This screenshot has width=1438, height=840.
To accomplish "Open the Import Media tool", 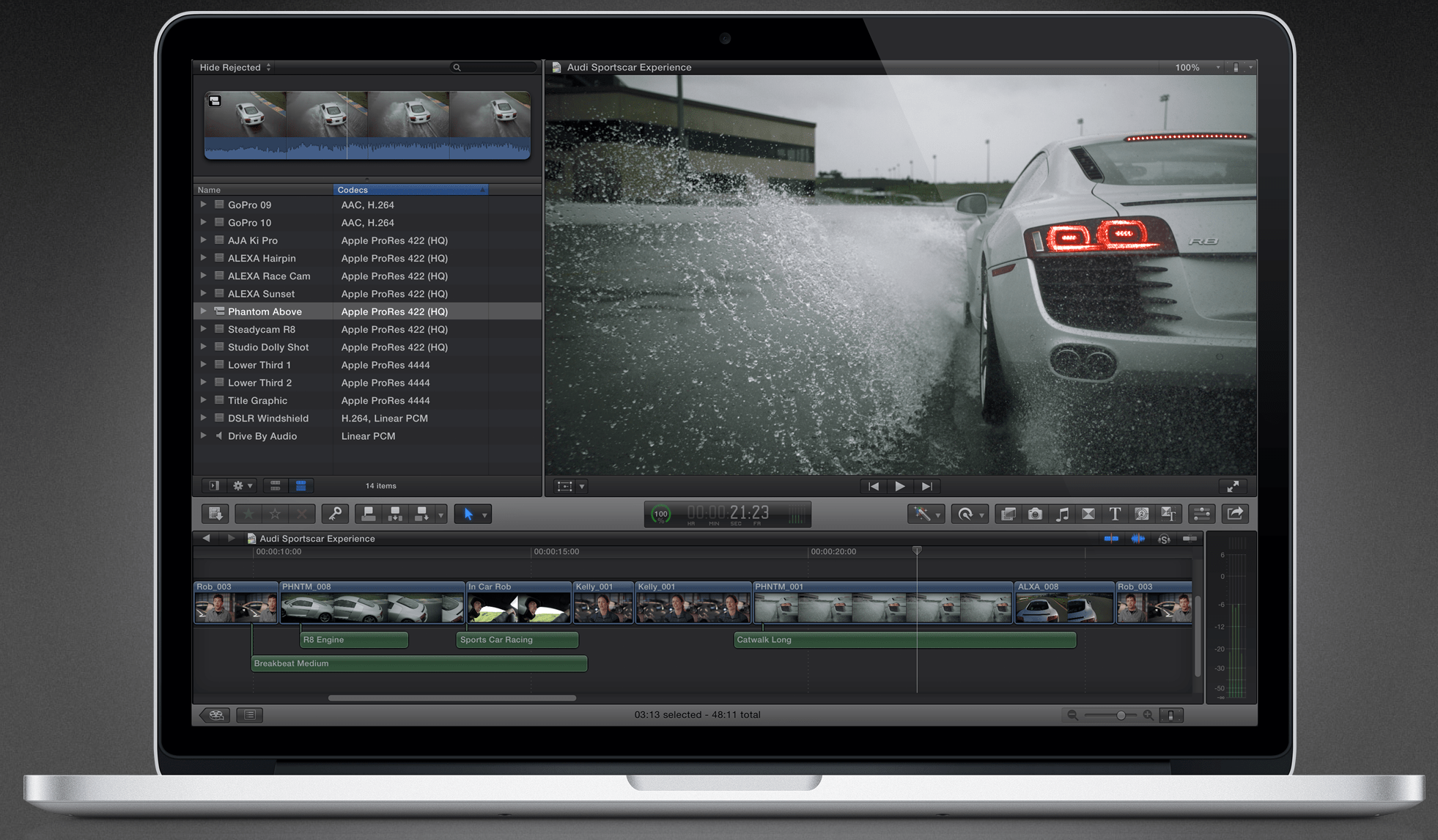I will pos(215,514).
